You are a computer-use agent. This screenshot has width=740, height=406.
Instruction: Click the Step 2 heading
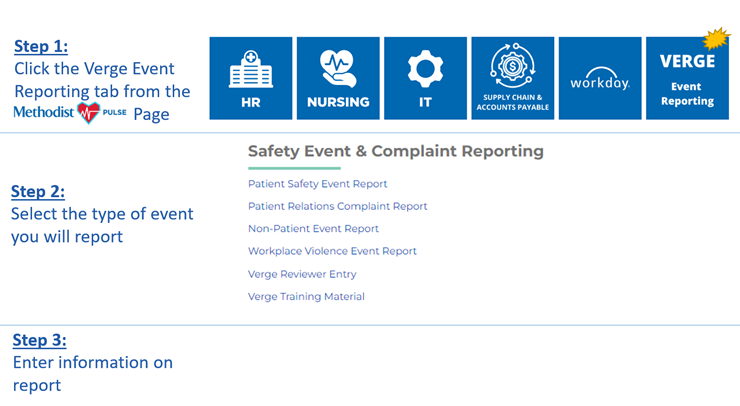pyautogui.click(x=38, y=192)
